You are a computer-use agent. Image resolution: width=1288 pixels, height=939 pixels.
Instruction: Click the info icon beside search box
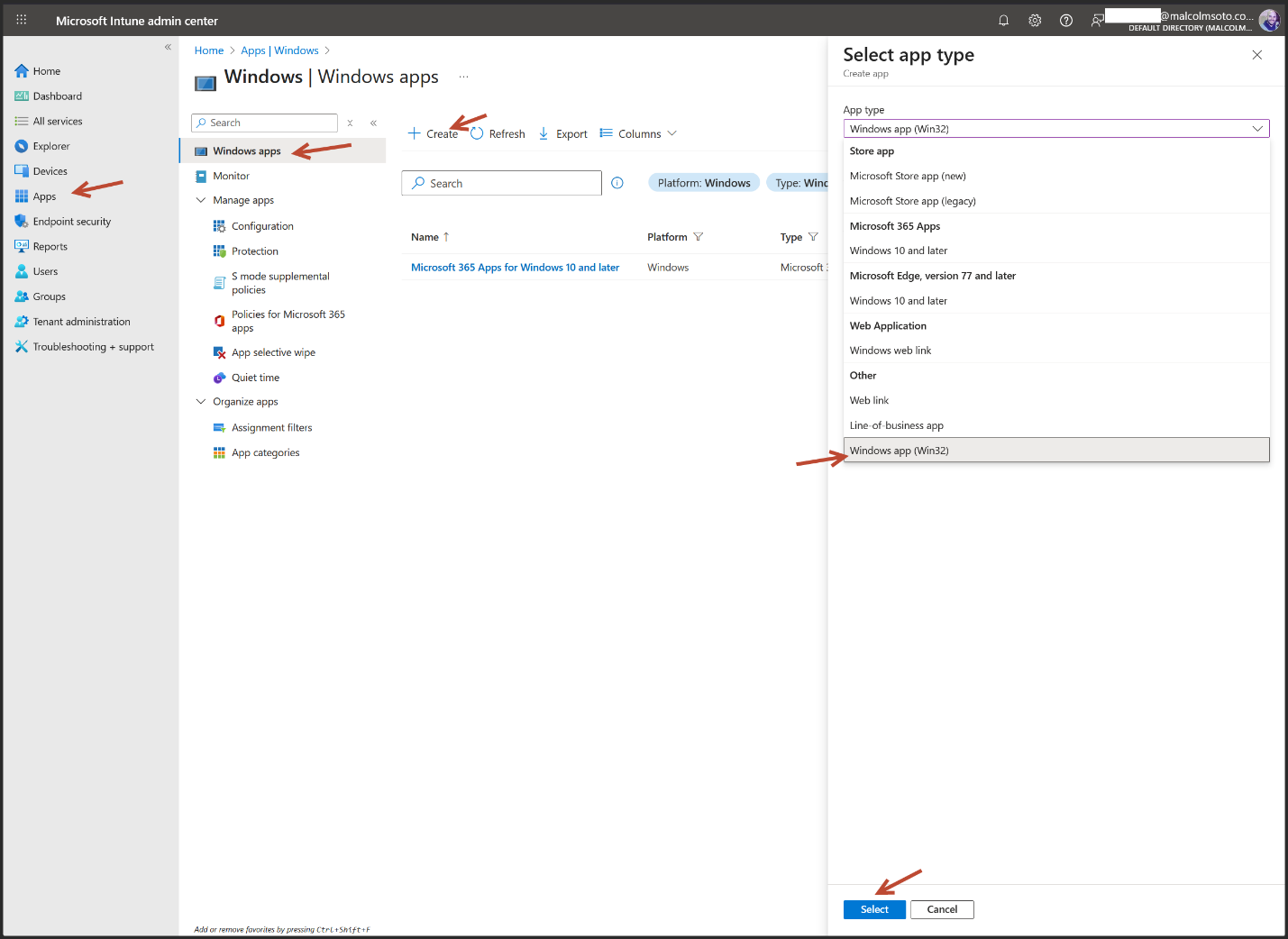(617, 183)
